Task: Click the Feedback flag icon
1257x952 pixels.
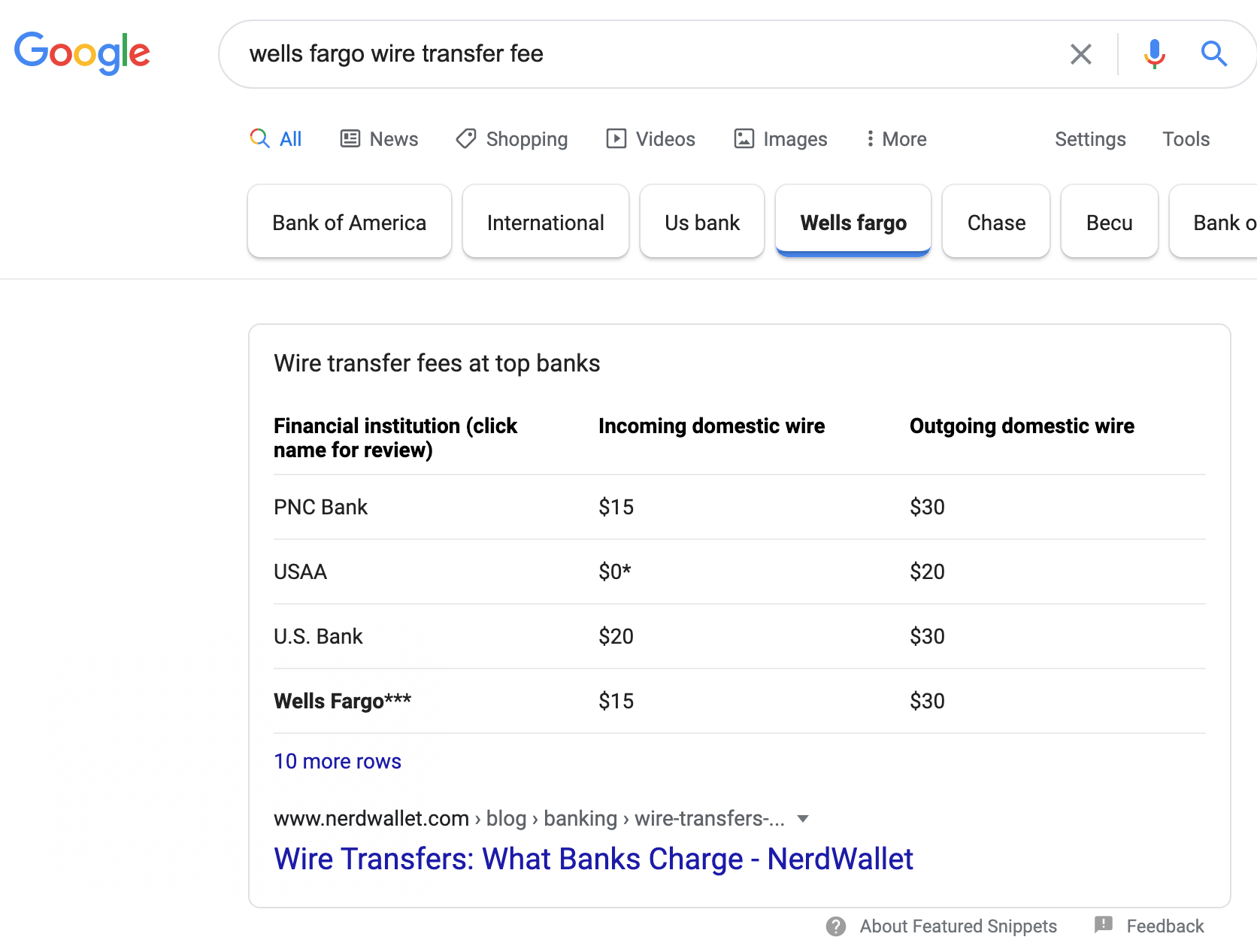Action: click(1102, 926)
